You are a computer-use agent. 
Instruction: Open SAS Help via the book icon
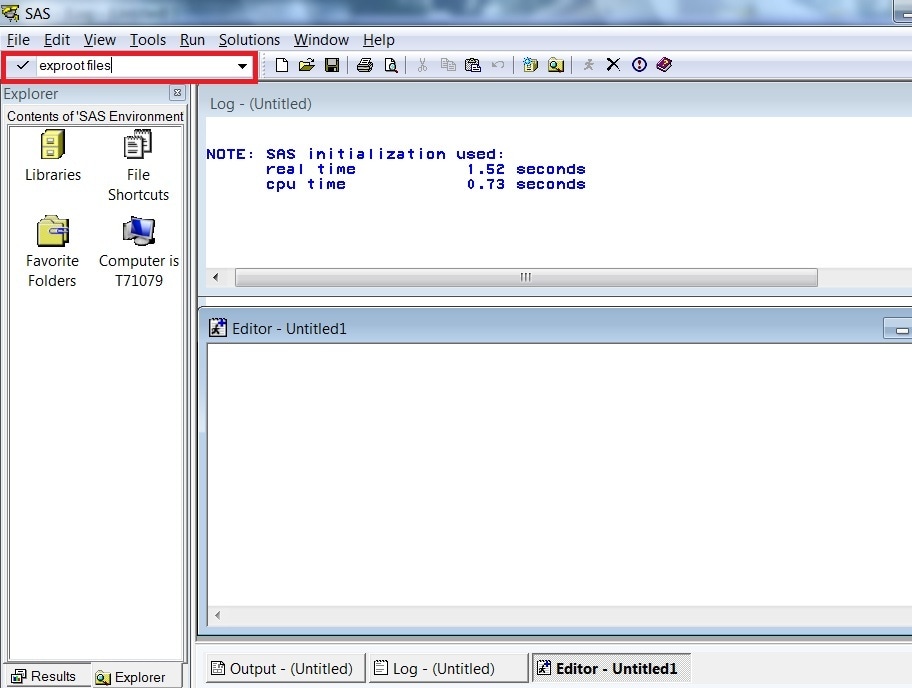664,64
